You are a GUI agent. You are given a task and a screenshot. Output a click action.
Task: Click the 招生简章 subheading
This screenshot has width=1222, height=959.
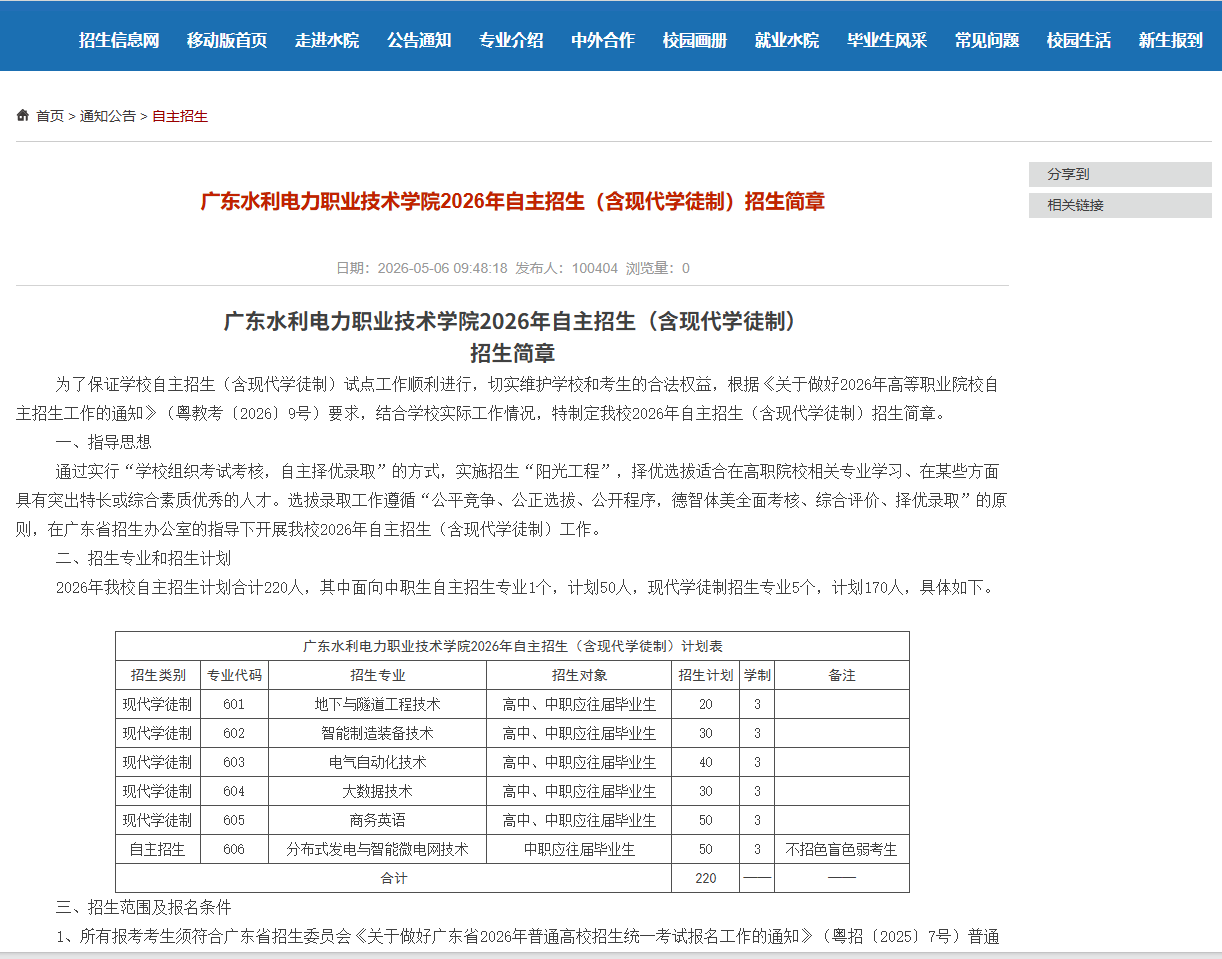[512, 353]
